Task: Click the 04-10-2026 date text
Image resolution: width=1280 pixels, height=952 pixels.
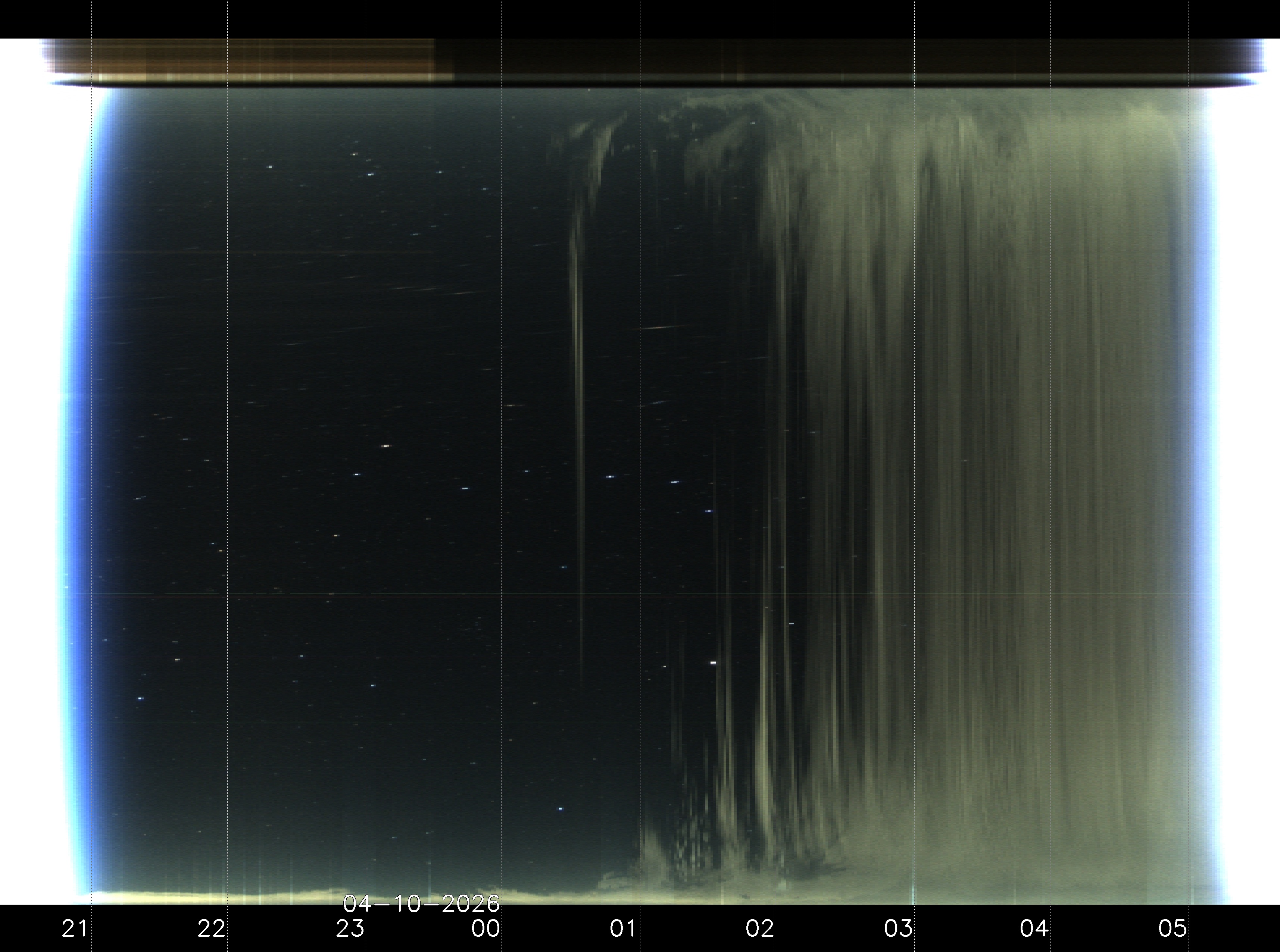Action: coord(421,904)
